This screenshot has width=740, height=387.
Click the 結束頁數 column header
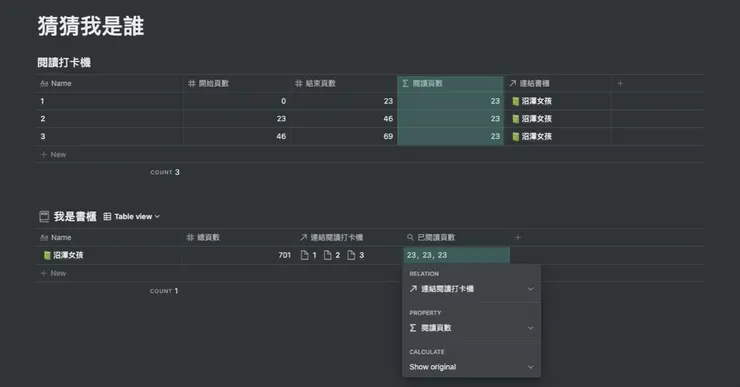point(344,84)
